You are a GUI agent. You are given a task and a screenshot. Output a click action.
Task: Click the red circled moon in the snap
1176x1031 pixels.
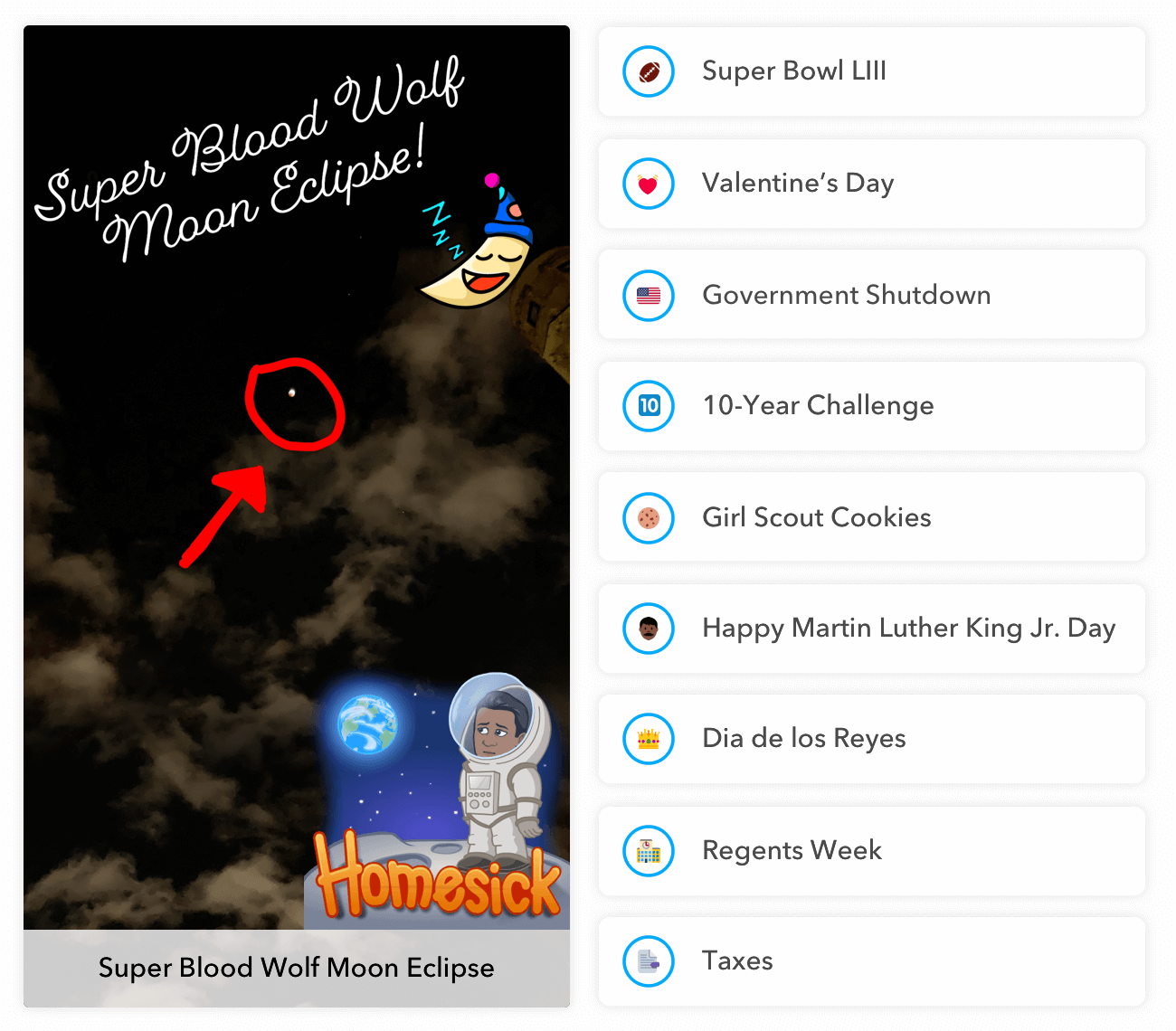pos(295,403)
